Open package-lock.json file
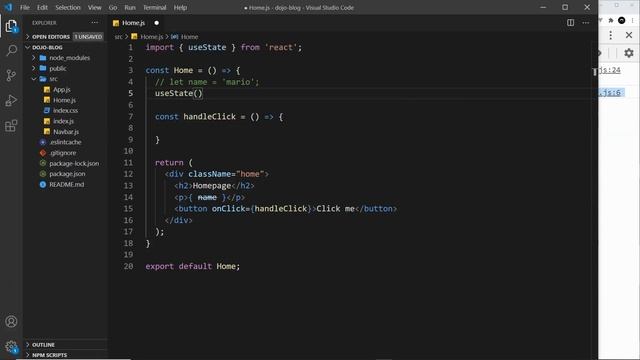The image size is (640, 360). [x=74, y=163]
